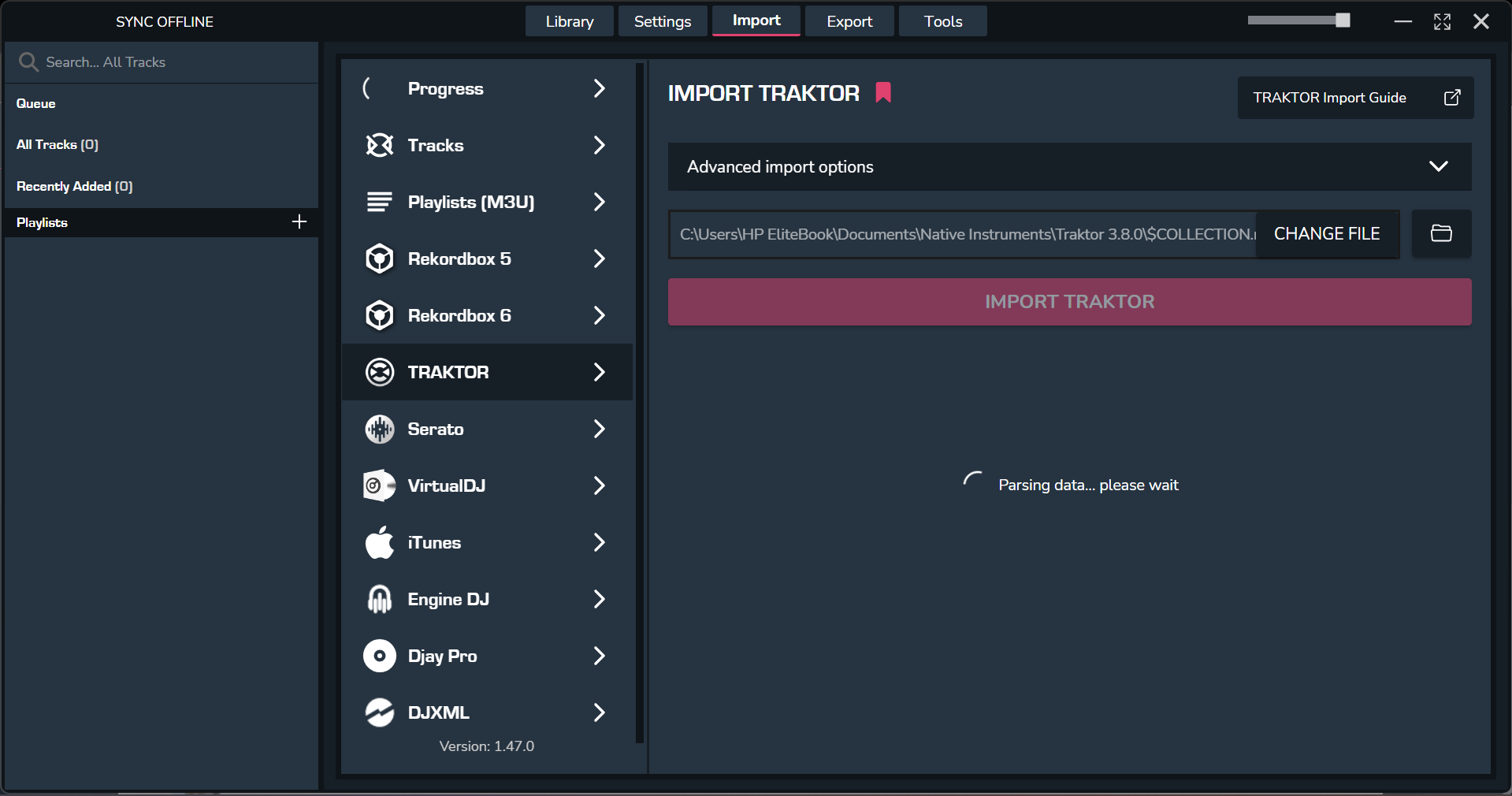Select the VirtualDJ label in import list
Screen dimensions: 1512x796
[447, 485]
